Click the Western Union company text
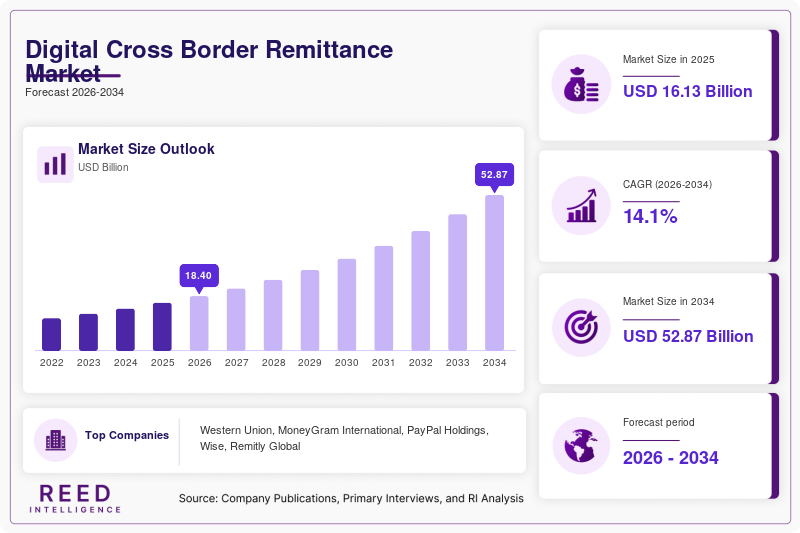800x533 pixels. pos(236,430)
